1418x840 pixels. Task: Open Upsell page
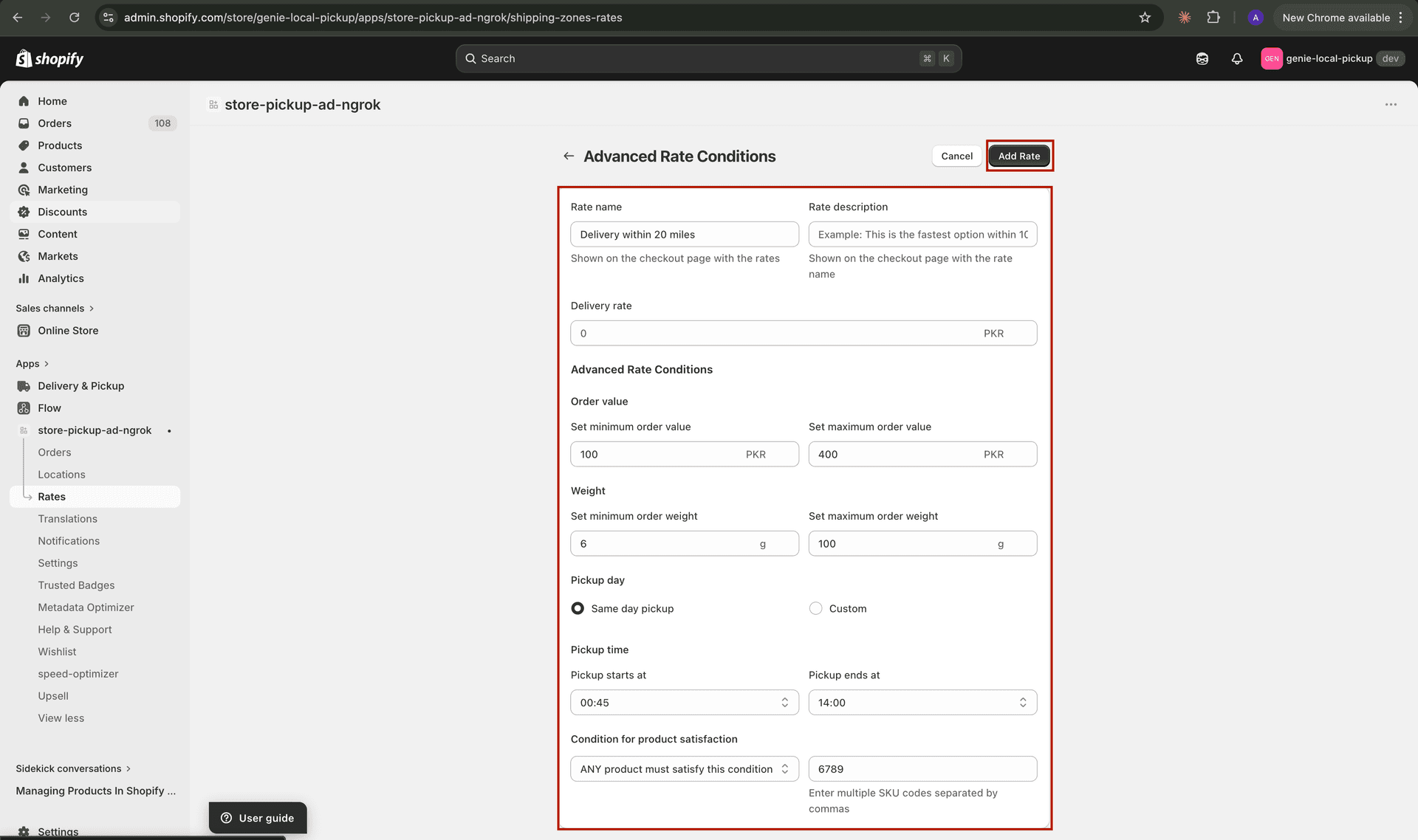coord(53,696)
